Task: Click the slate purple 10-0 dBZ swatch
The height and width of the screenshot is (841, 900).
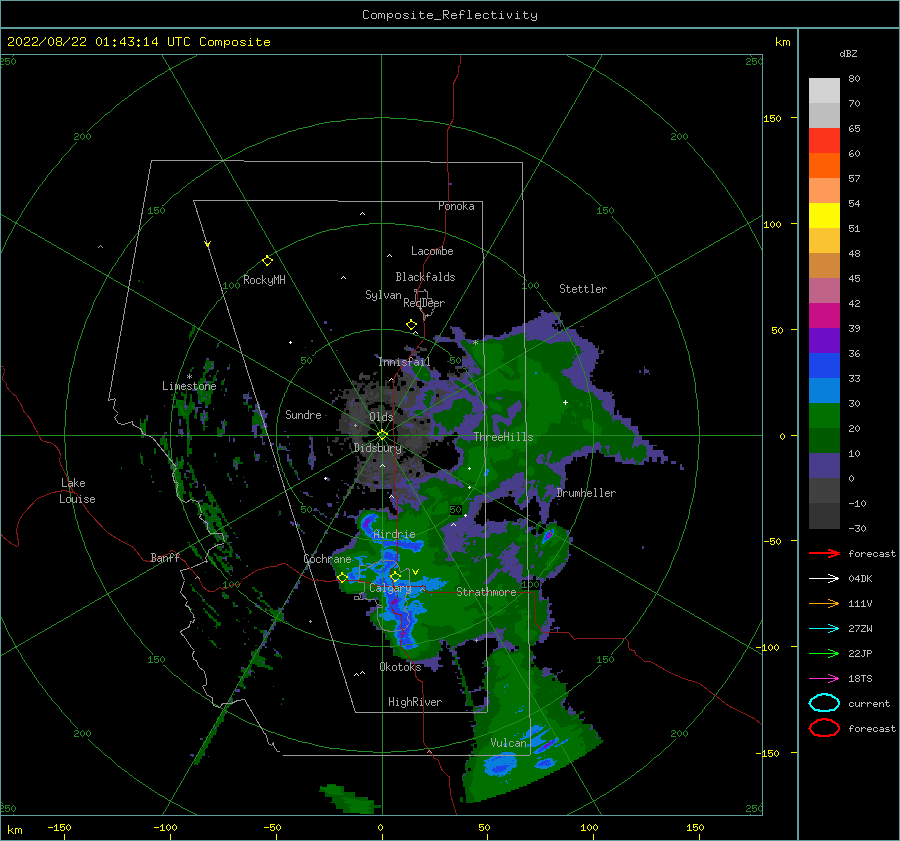Action: pos(824,466)
